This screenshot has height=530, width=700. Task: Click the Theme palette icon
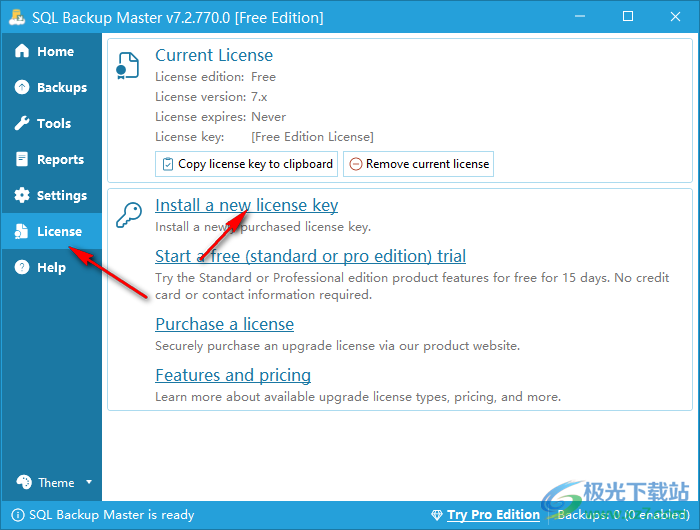(23, 483)
